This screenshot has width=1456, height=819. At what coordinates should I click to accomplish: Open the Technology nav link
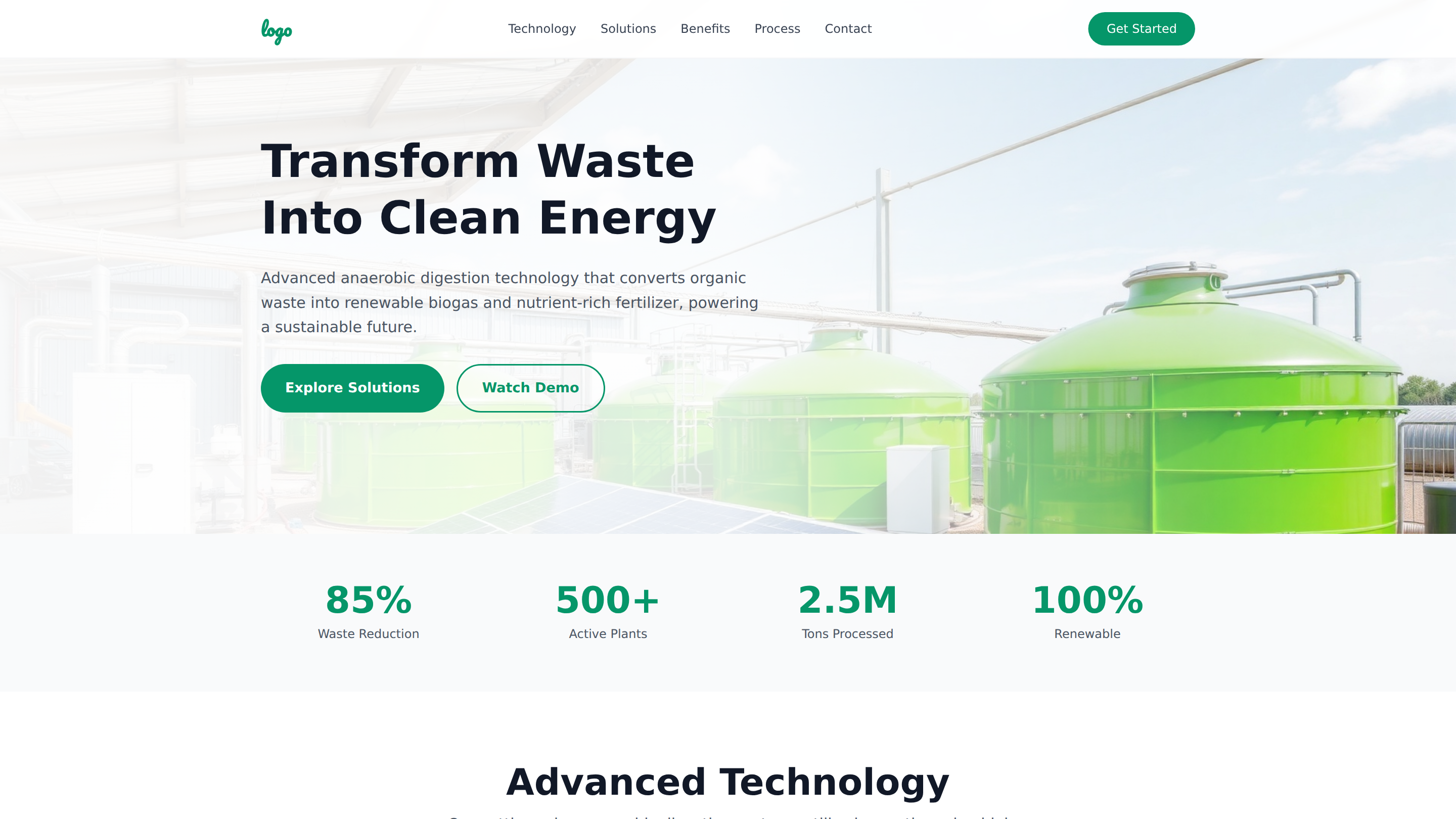pyautogui.click(x=541, y=29)
